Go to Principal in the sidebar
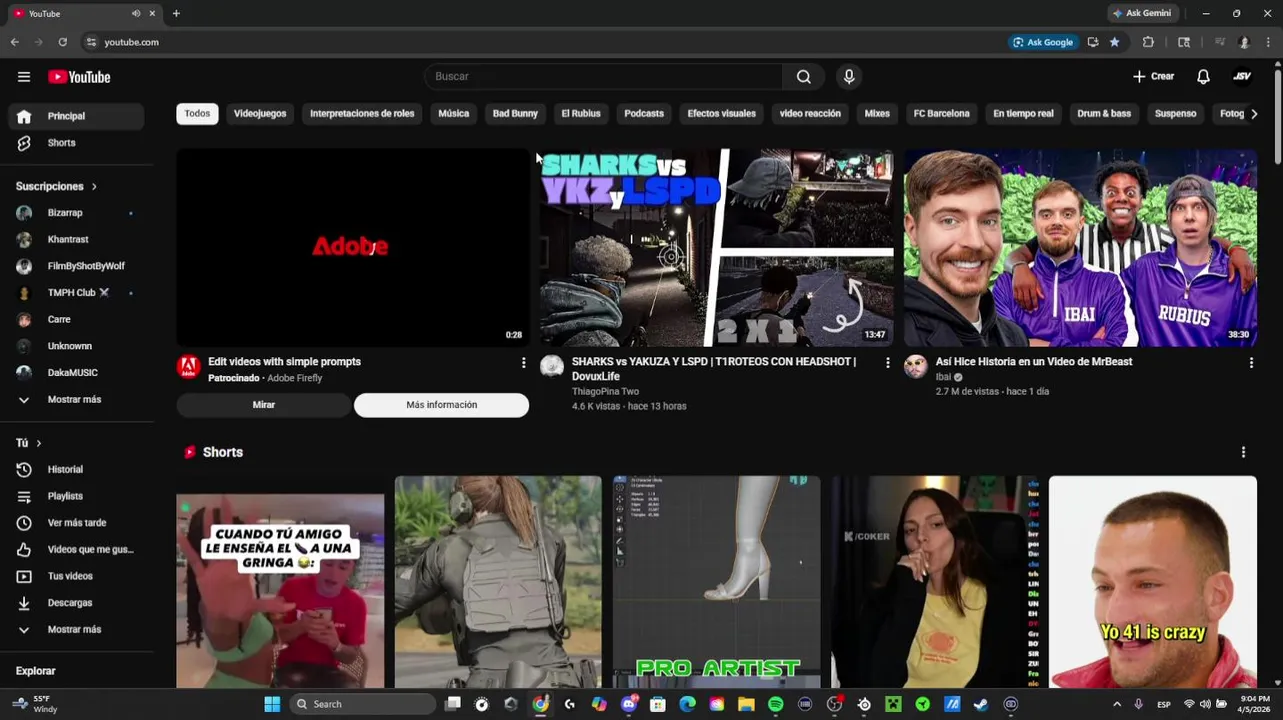Screen dimensions: 1283x720 tap(76, 116)
